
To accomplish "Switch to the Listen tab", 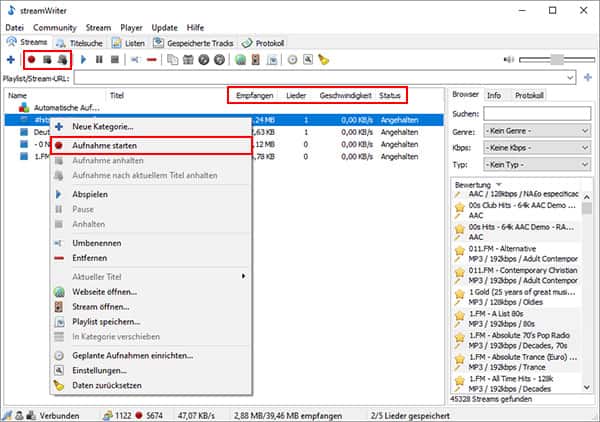I will (x=128, y=43).
